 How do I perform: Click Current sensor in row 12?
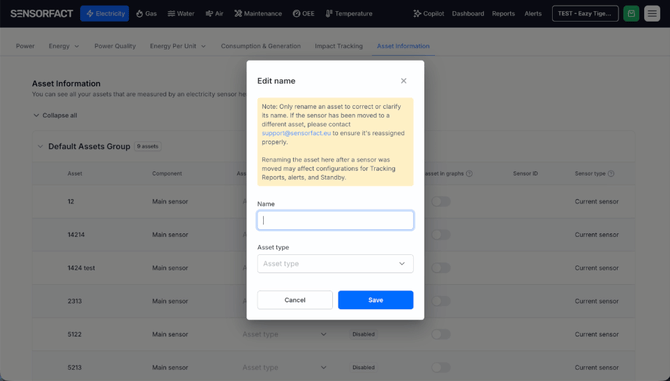coord(597,202)
